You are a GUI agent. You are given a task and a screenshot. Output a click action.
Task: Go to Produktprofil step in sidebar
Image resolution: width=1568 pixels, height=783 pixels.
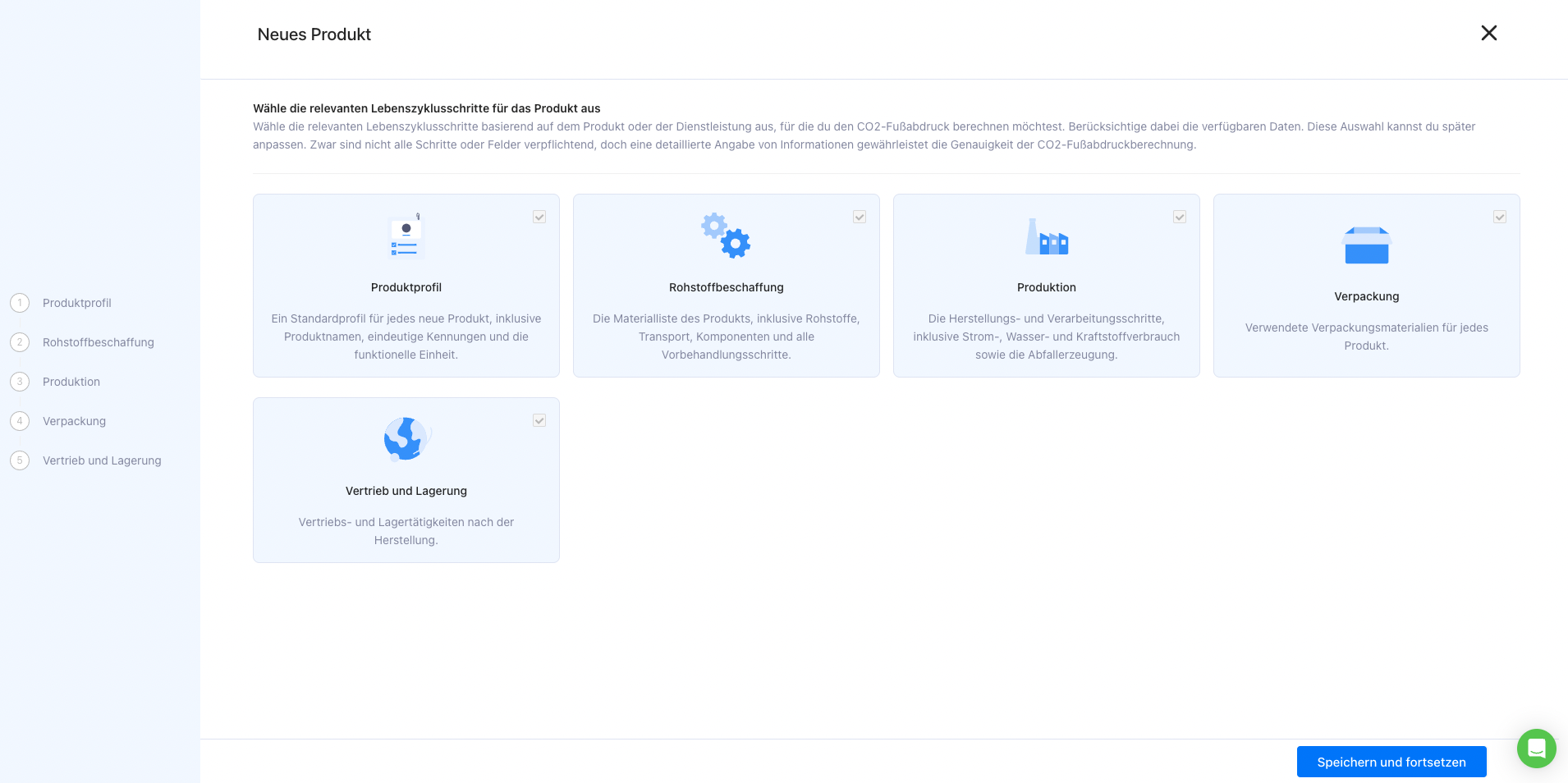76,303
